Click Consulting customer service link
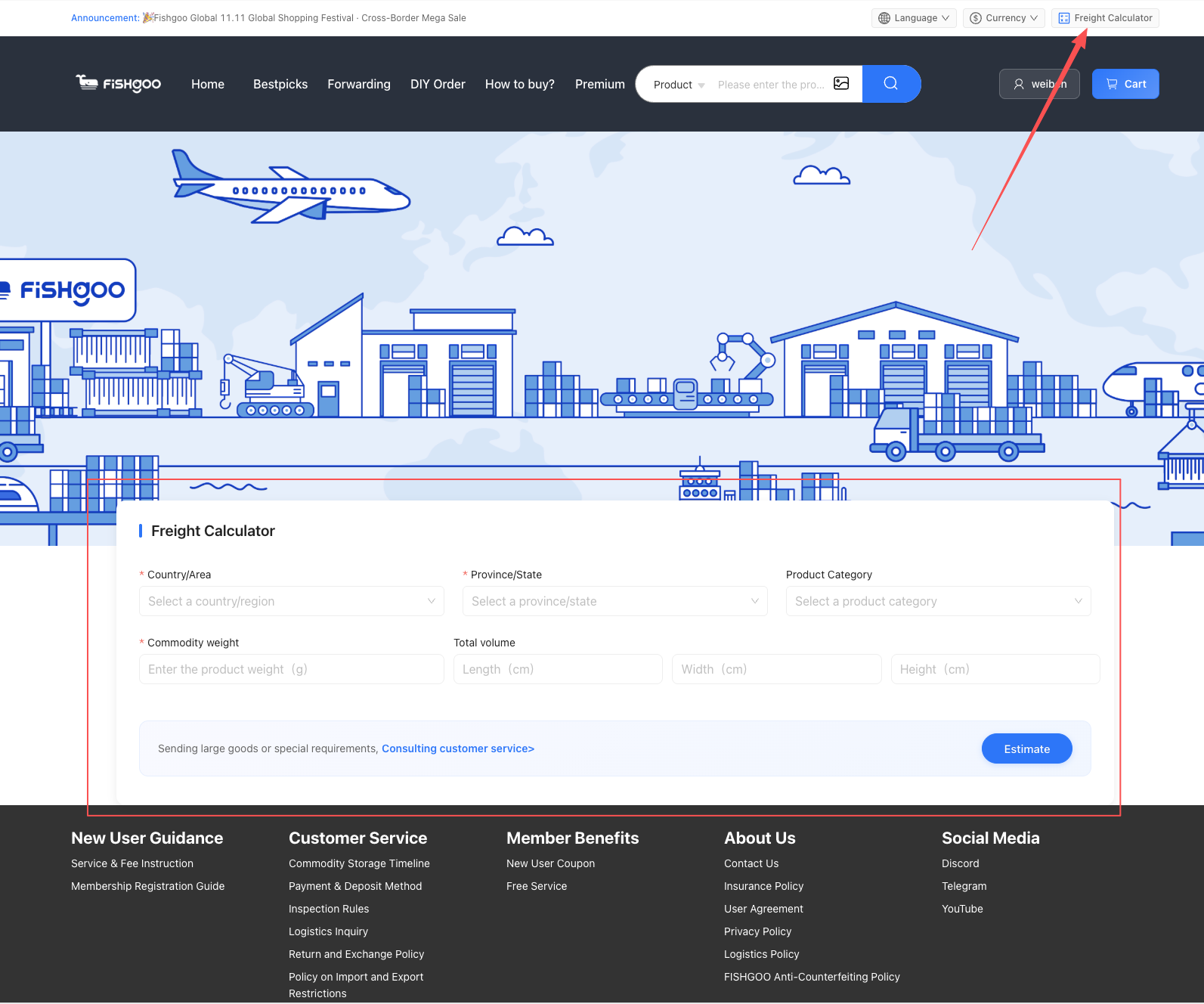1204x1004 pixels. click(x=457, y=748)
